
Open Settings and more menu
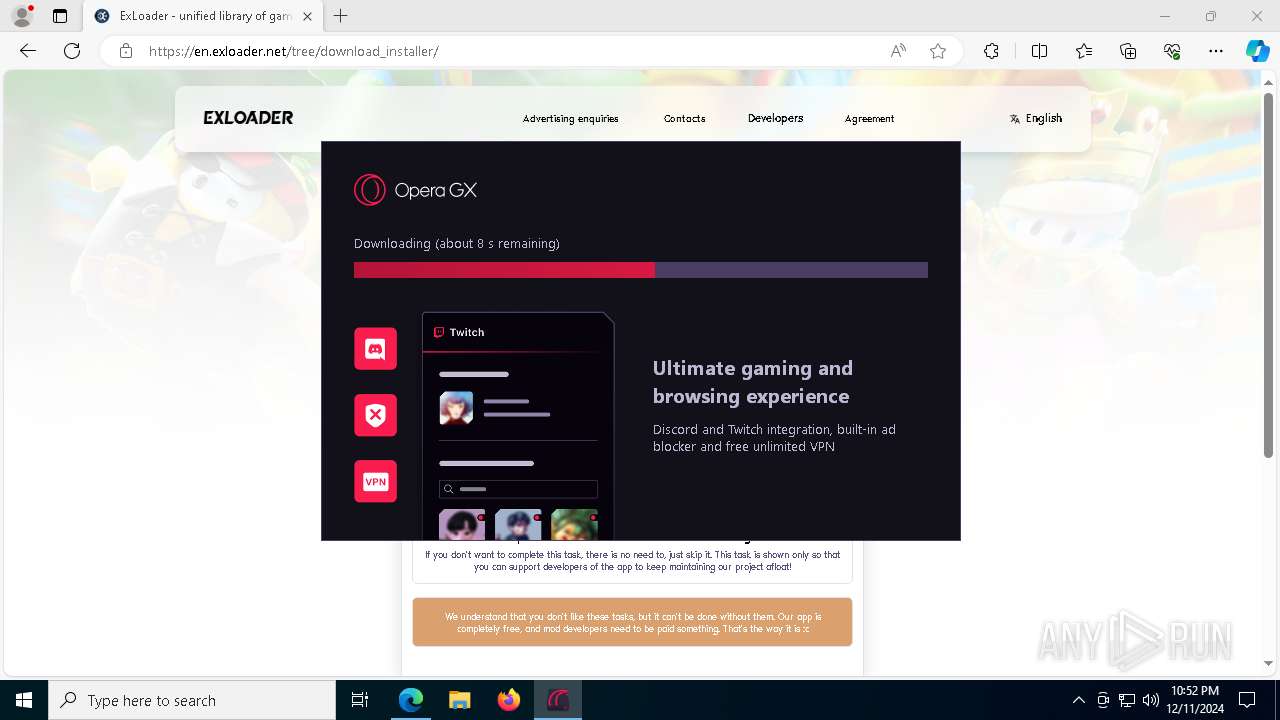pyautogui.click(x=1216, y=51)
